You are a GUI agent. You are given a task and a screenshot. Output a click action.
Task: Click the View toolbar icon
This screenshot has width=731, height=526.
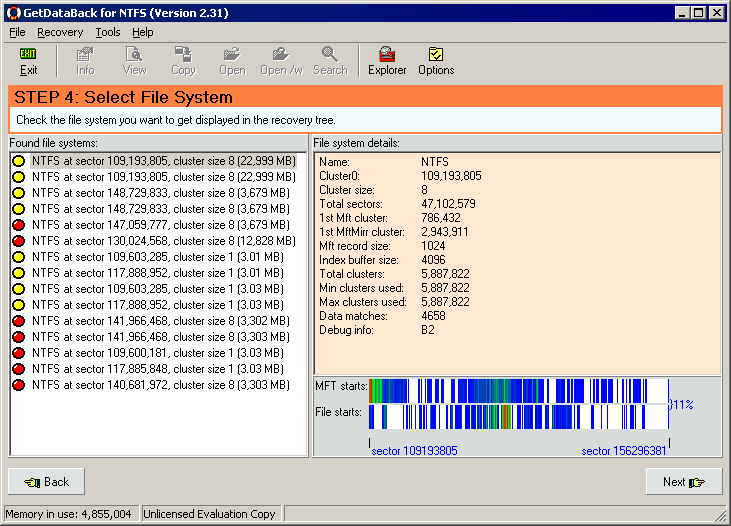(x=134, y=61)
